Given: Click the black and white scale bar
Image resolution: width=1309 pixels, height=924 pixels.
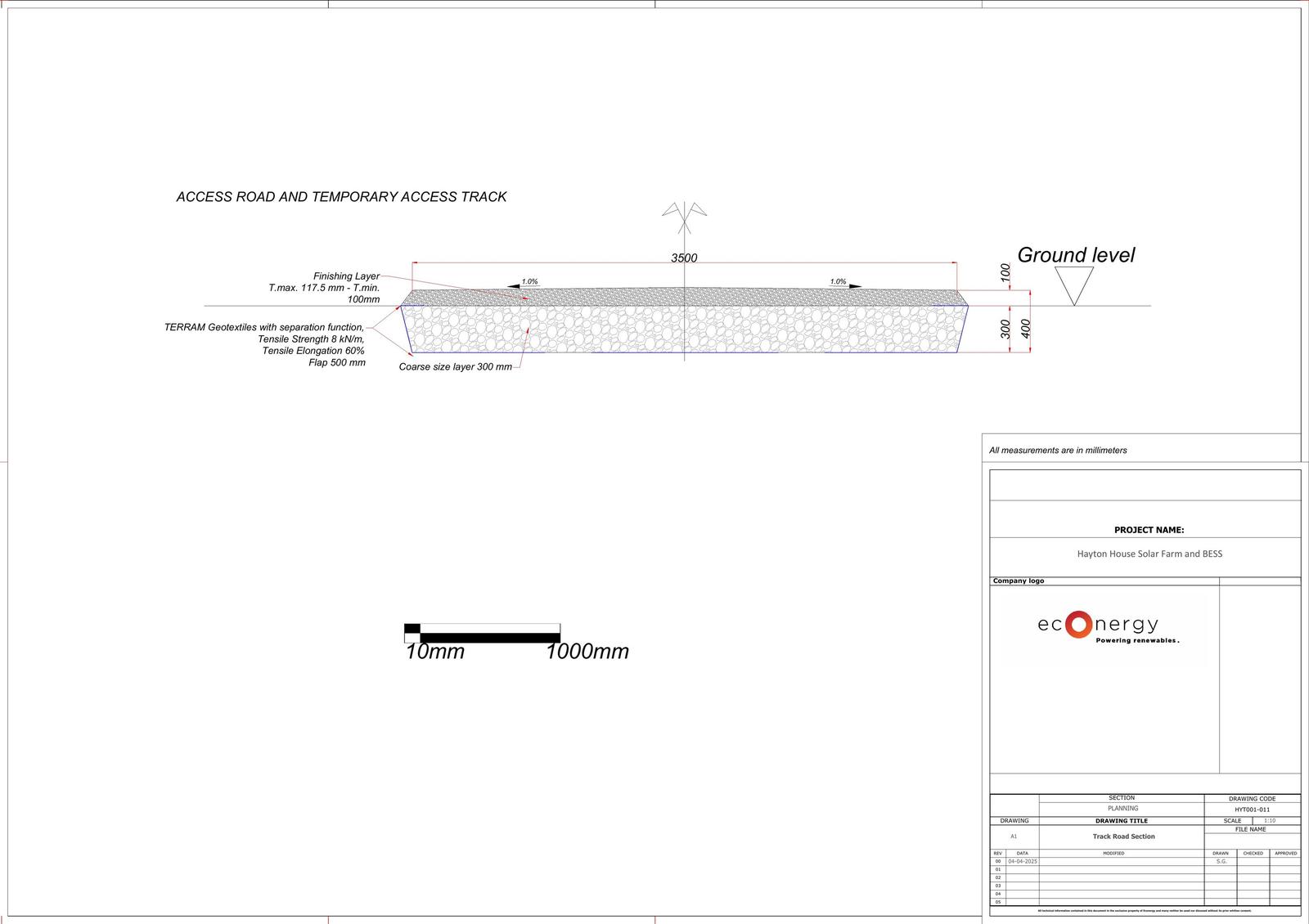Looking at the screenshot, I should (482, 634).
